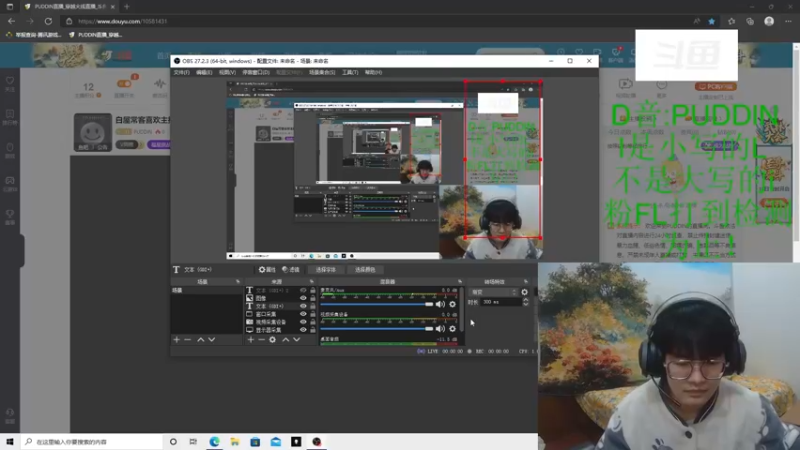This screenshot has height=450, width=800.
Task: Mute the 视频采集设备 audio channel
Action: tap(440, 329)
